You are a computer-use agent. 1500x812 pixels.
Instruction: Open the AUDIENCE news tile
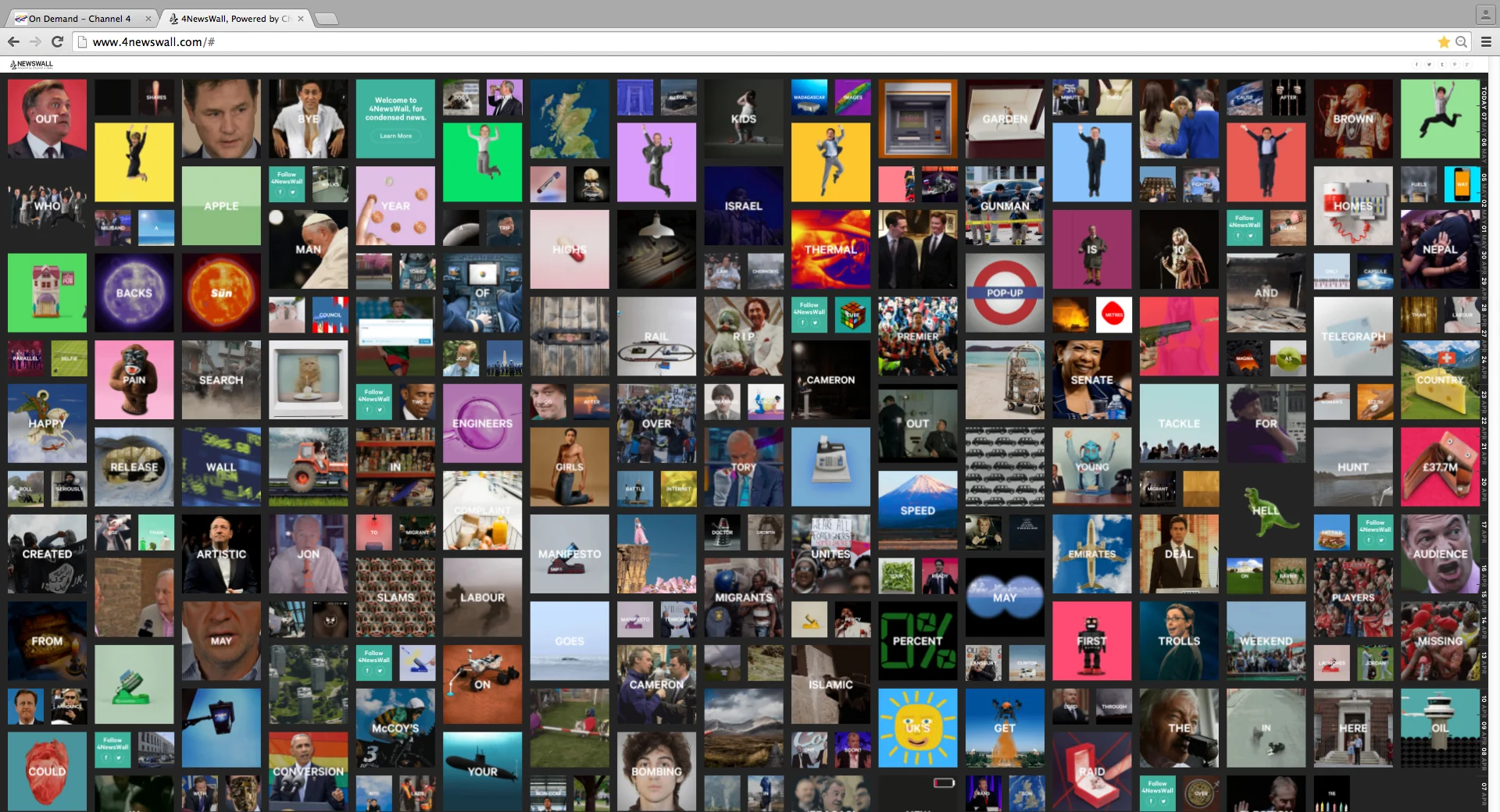[1440, 554]
